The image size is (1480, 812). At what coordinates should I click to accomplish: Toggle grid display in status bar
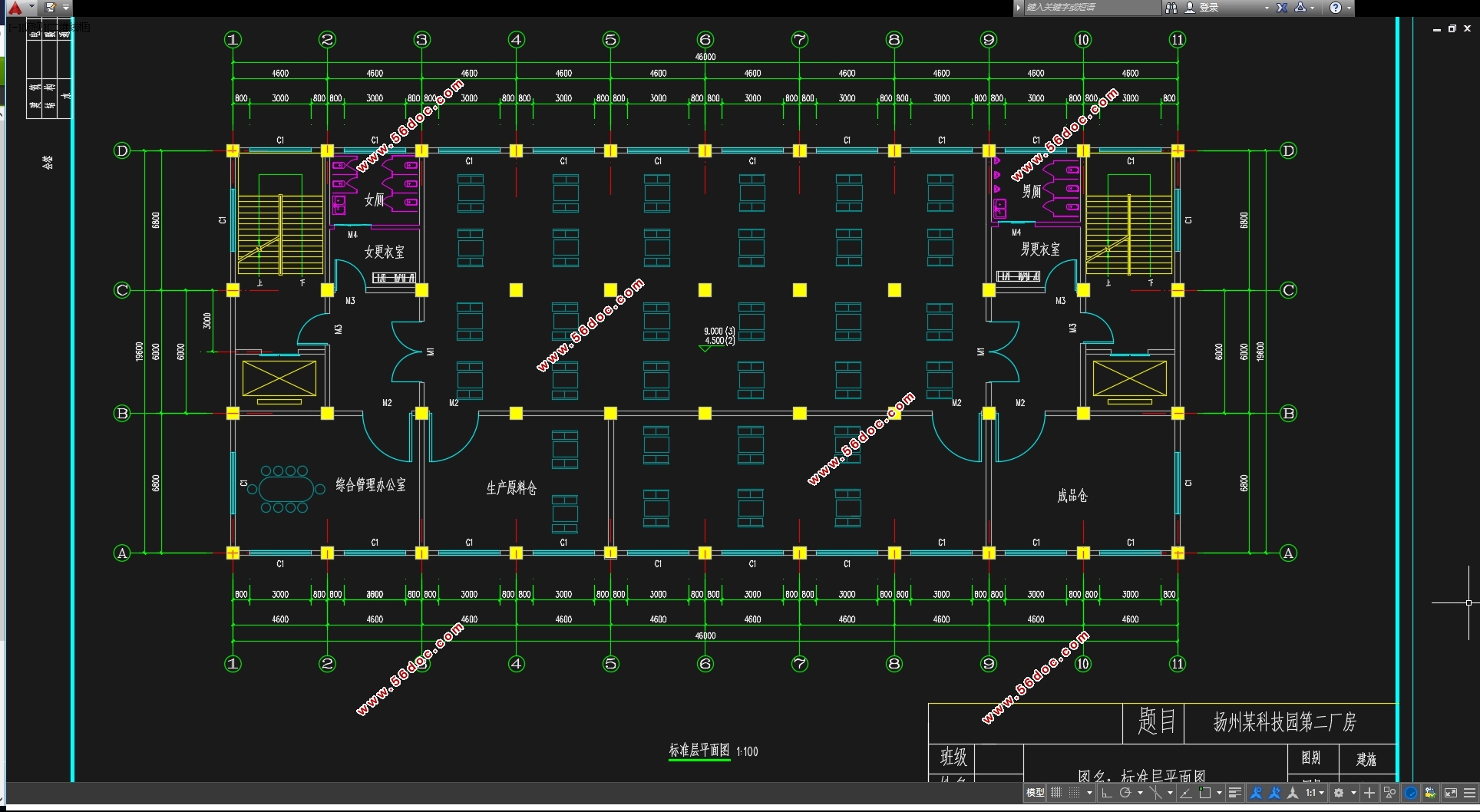pyautogui.click(x=1056, y=793)
